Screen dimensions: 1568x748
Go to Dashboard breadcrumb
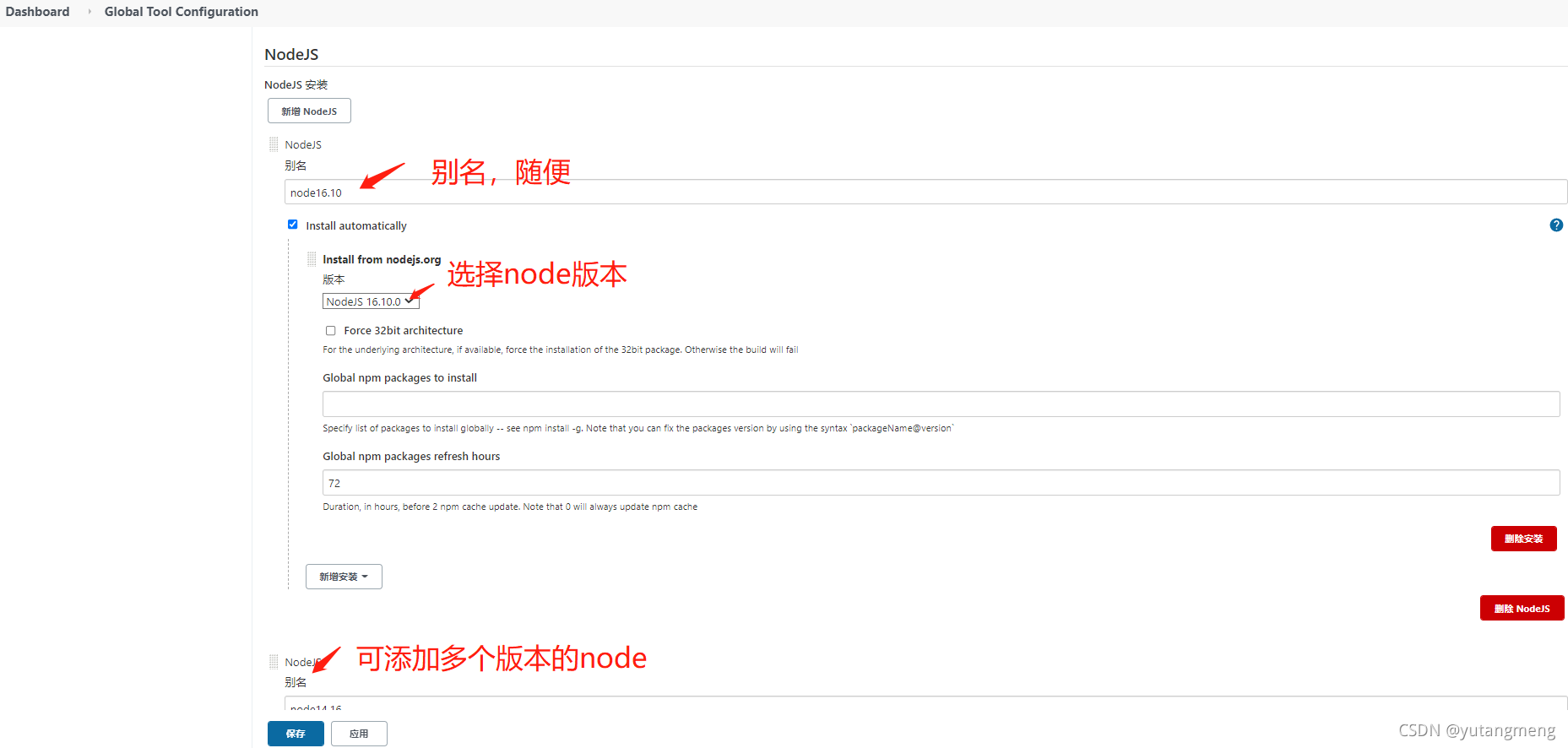[37, 12]
